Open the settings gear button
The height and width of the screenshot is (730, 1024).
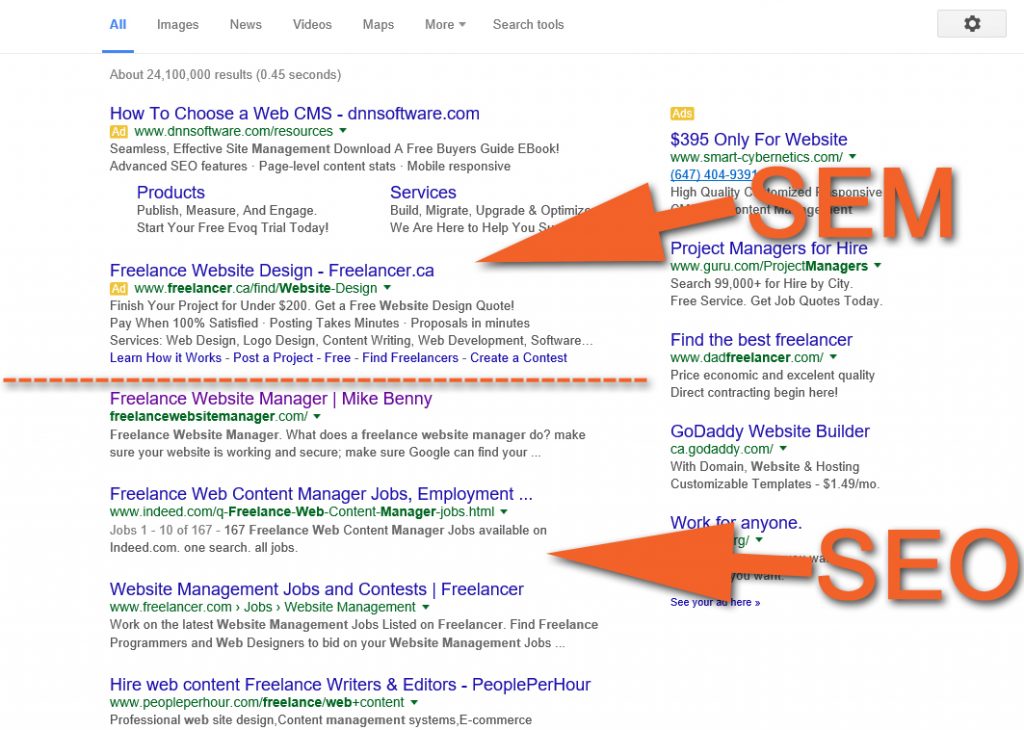pyautogui.click(x=971, y=24)
